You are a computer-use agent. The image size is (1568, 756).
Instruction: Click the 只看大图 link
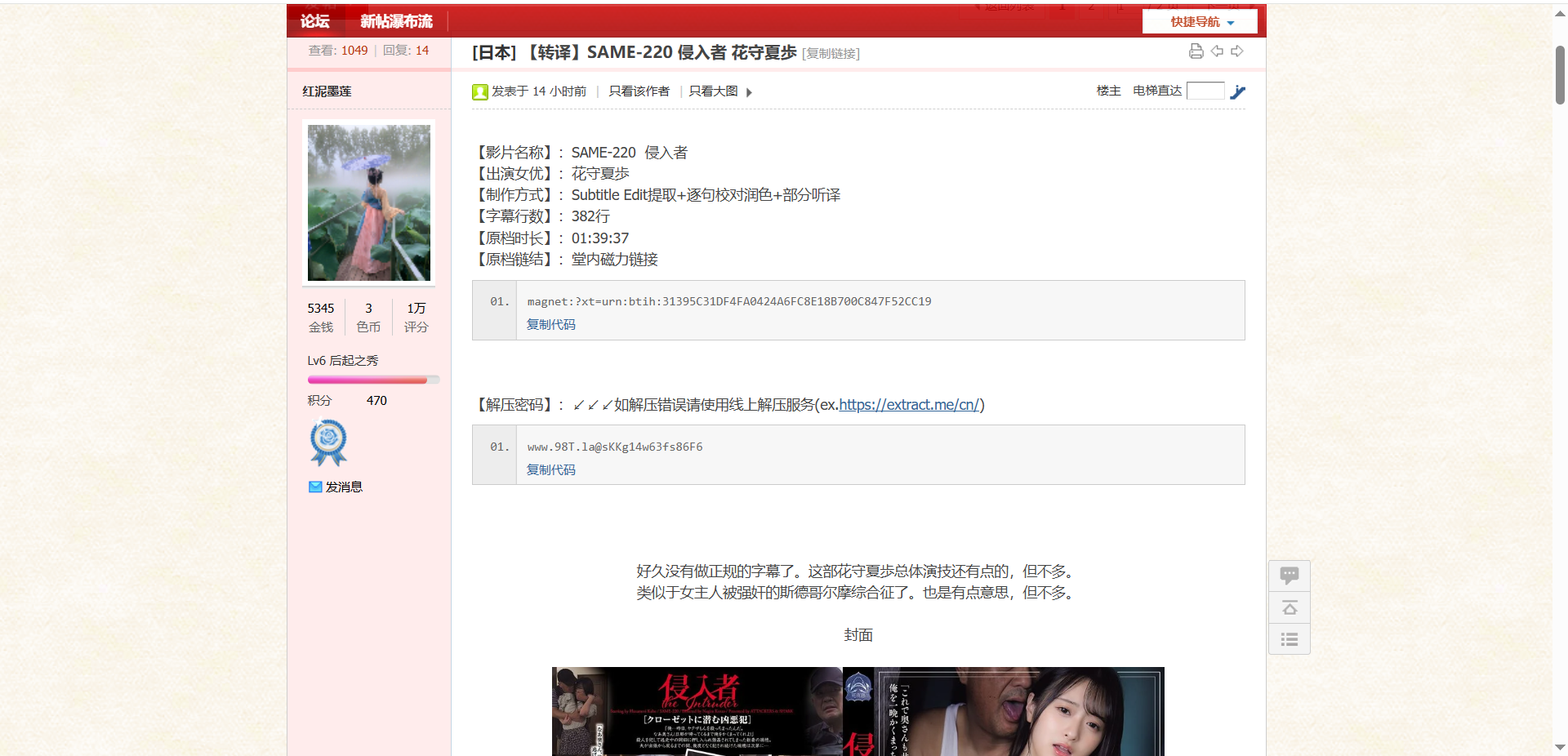point(713,91)
